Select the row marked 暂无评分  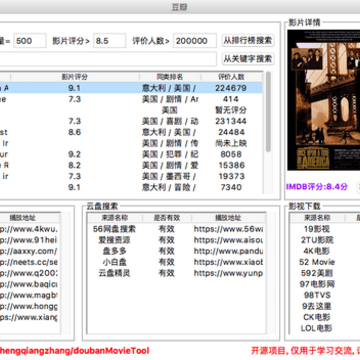tap(131, 110)
